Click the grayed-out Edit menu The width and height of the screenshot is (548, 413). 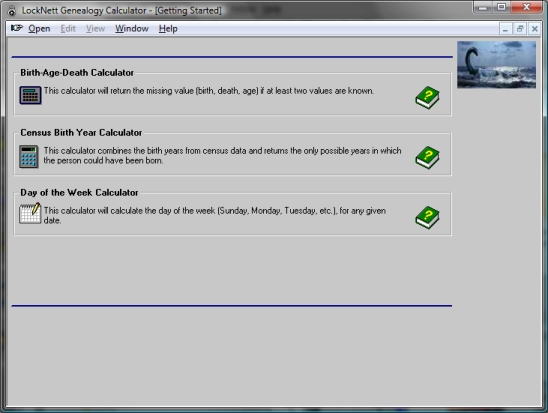click(x=68, y=29)
